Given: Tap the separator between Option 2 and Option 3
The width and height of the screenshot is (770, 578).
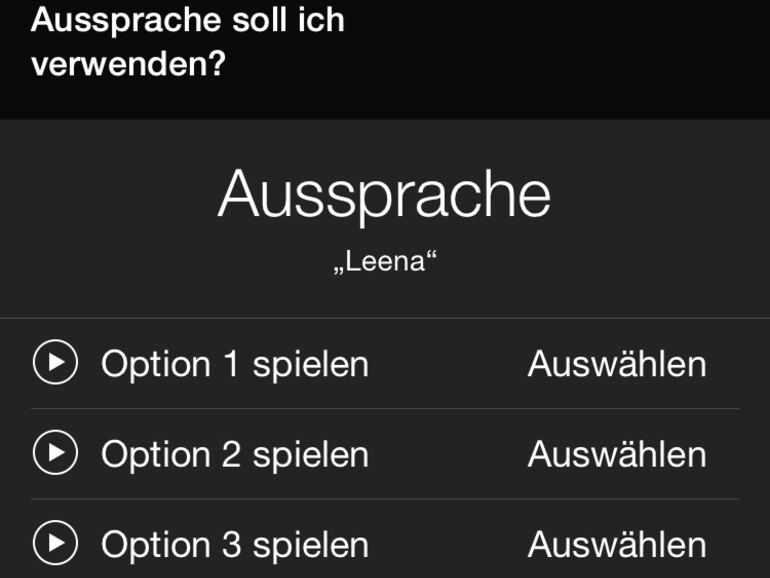Looking at the screenshot, I should point(385,499).
